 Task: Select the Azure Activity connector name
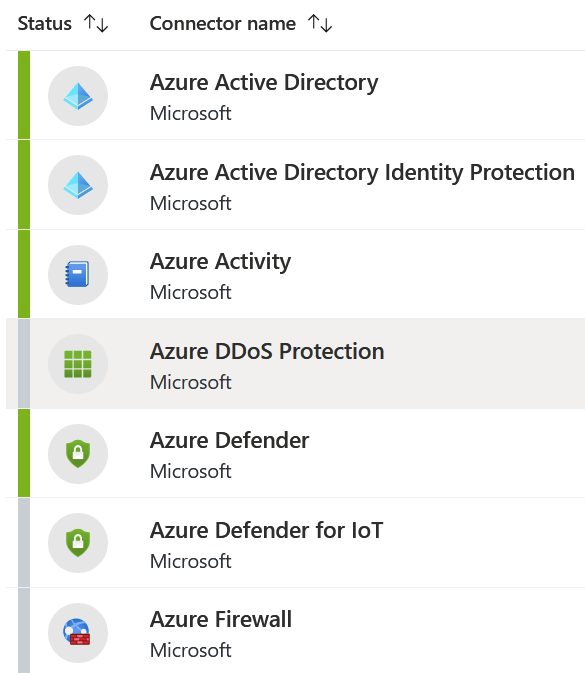tap(220, 261)
